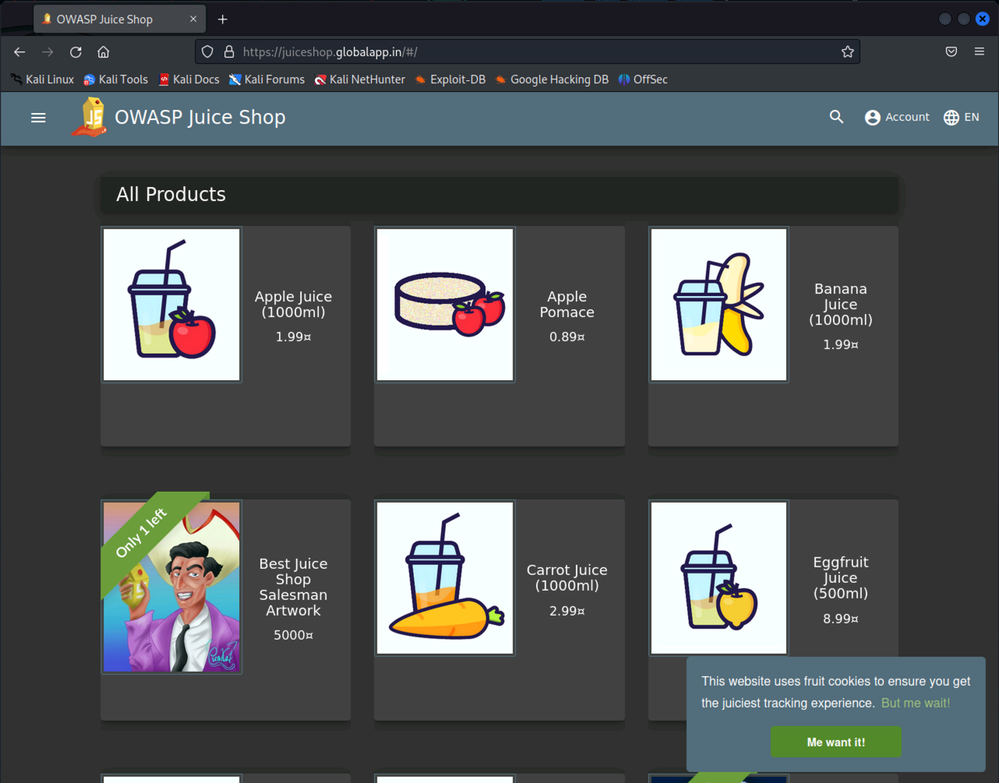Go back with the browser back arrow
This screenshot has width=999, height=783.
pyautogui.click(x=20, y=52)
